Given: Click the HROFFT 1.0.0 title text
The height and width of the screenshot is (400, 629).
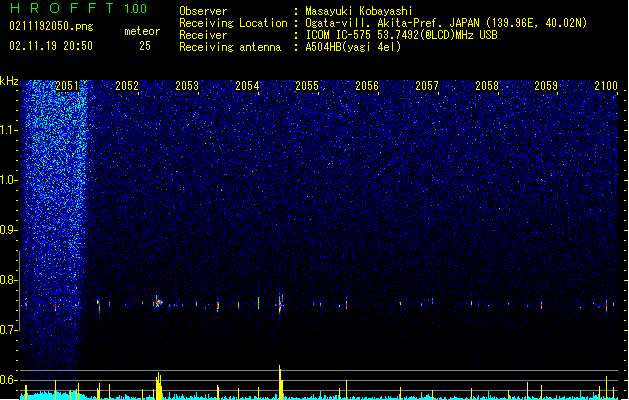Looking at the screenshot, I should [78, 8].
